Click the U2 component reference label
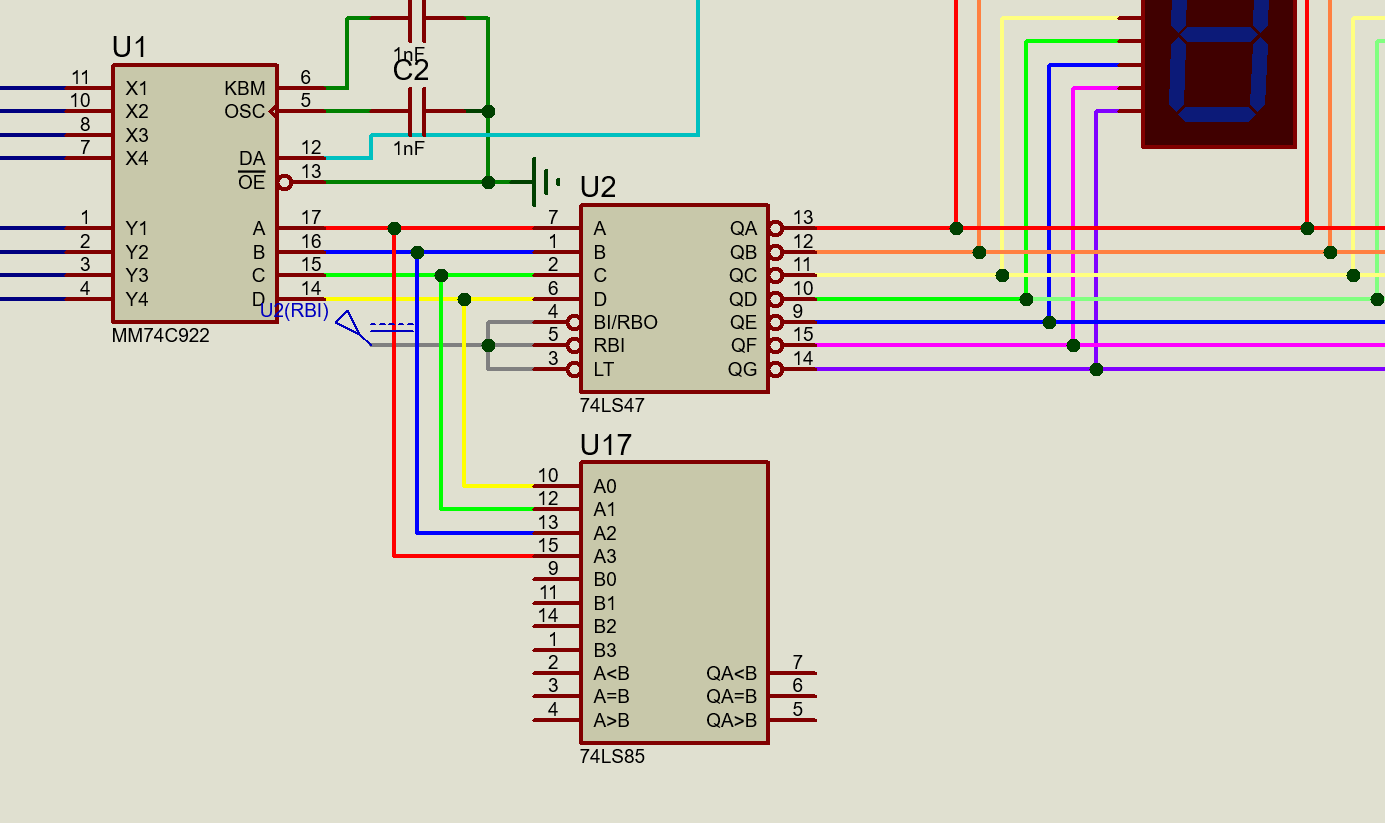The width and height of the screenshot is (1385, 823). (598, 187)
